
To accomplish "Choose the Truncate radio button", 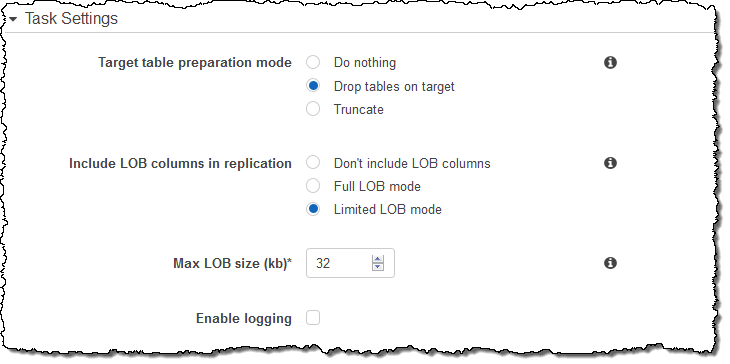I will (313, 109).
